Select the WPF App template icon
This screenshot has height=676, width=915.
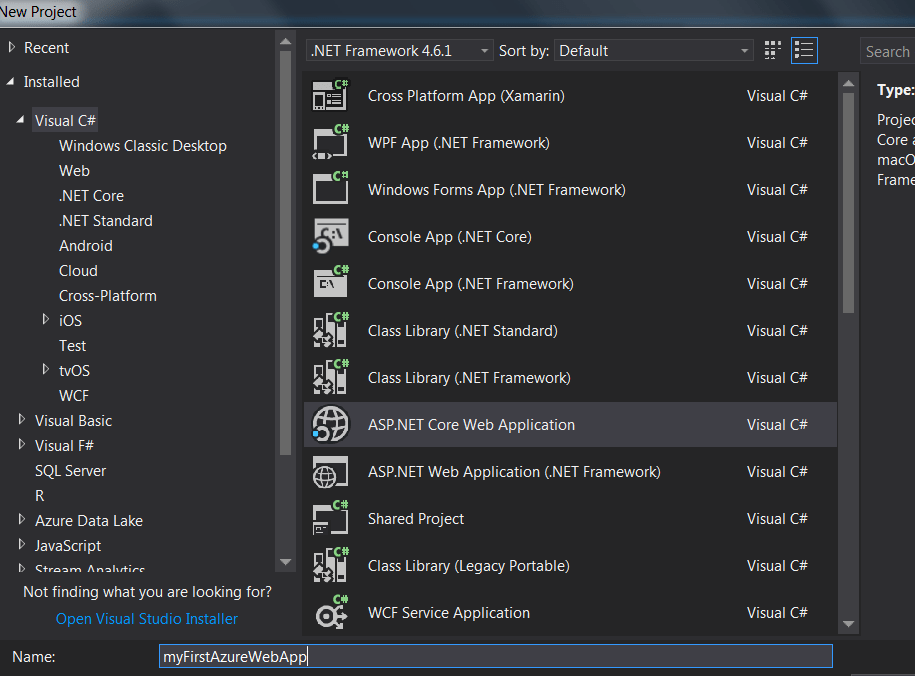(x=330, y=143)
